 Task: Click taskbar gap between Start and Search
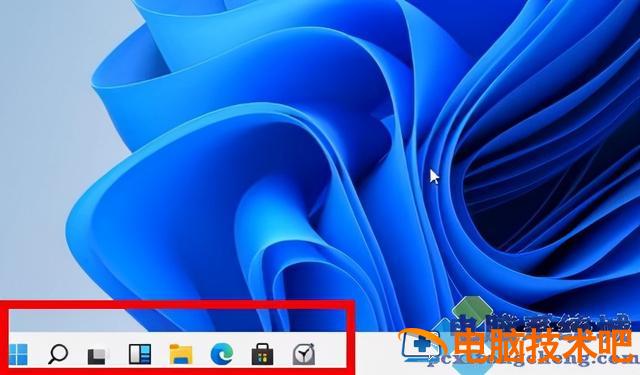[38, 354]
